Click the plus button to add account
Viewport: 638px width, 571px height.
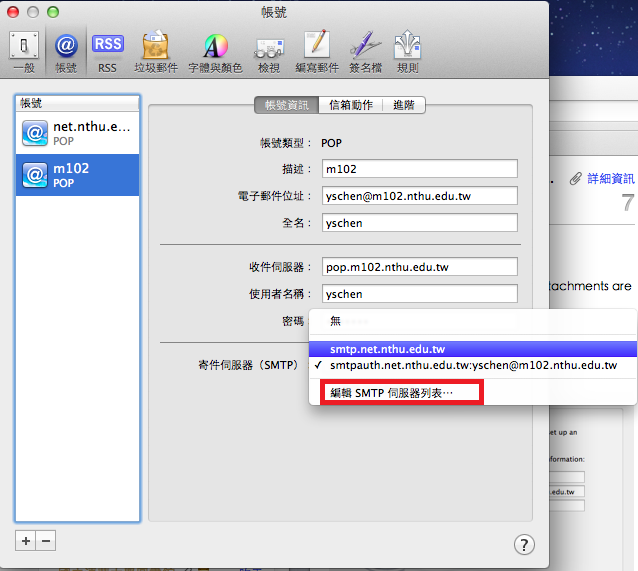click(x=26, y=541)
